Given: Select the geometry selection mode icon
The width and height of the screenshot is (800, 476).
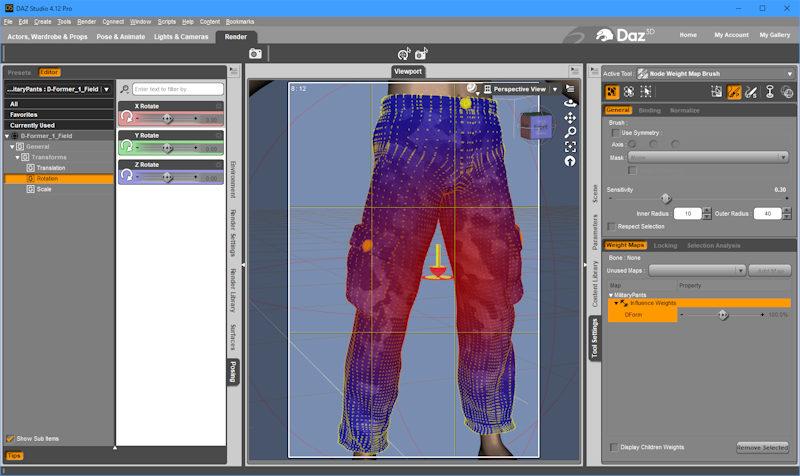Looking at the screenshot, I should click(612, 92).
